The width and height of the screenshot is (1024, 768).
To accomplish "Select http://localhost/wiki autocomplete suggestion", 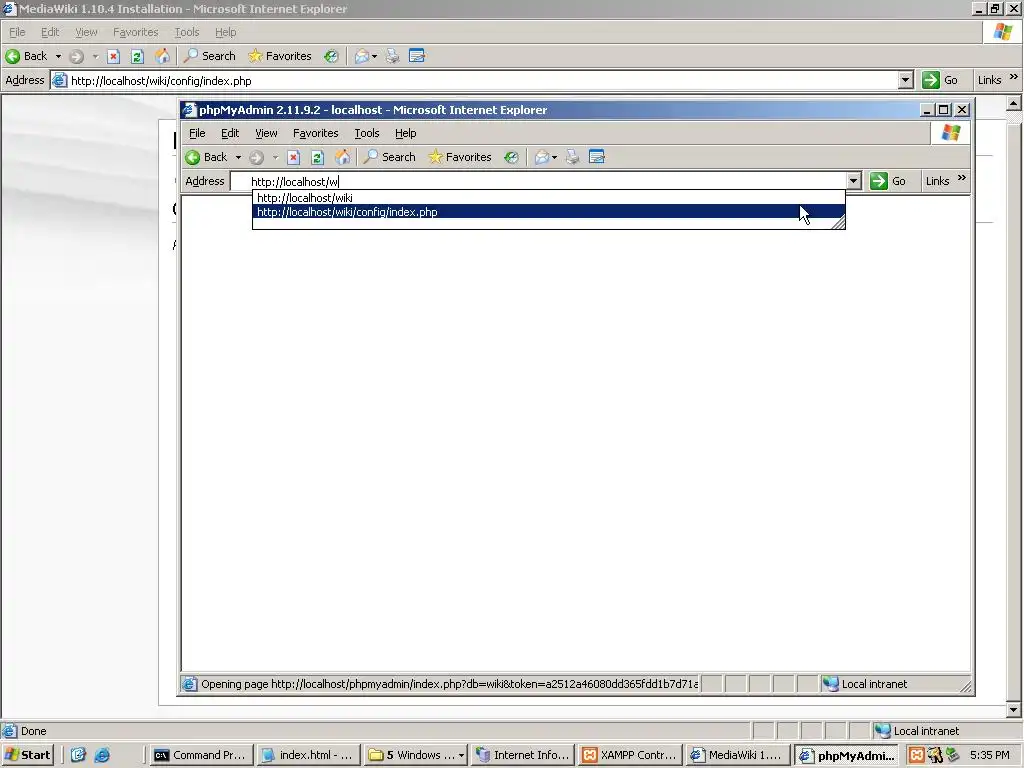I will tap(549, 197).
